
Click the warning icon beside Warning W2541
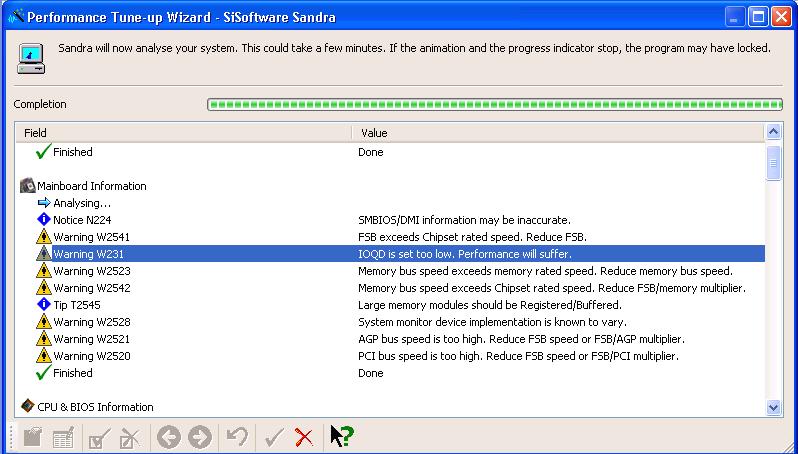coord(44,237)
